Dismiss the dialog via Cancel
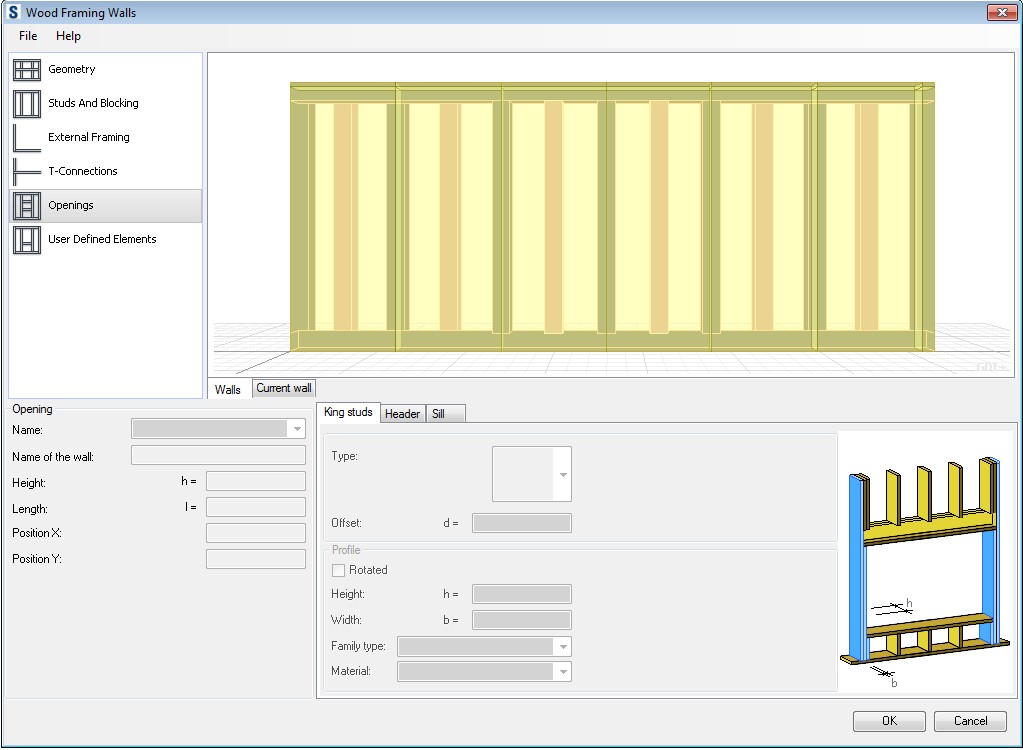This screenshot has height=750, width=1023. [969, 721]
